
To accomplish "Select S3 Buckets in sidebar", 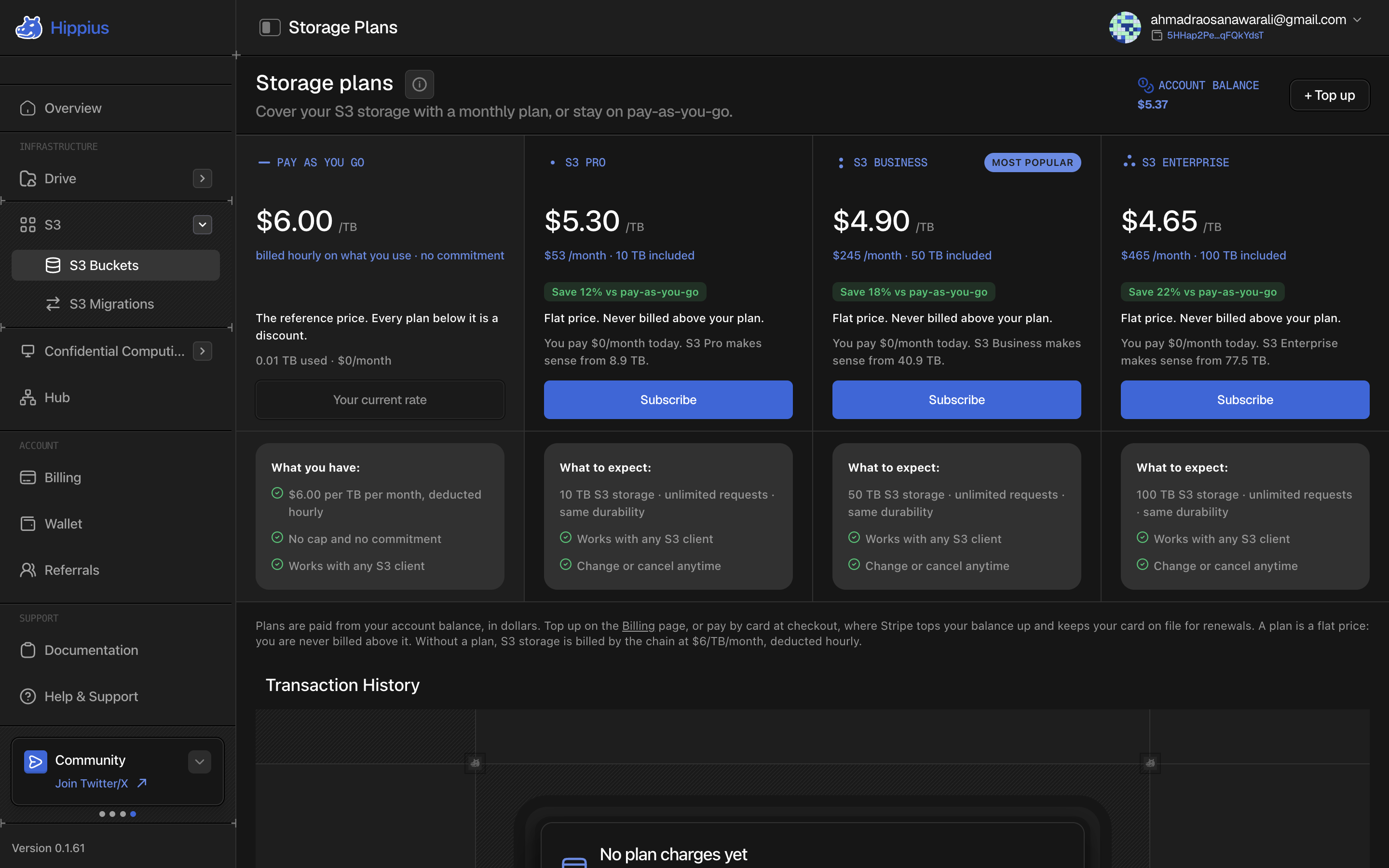I will 115,265.
